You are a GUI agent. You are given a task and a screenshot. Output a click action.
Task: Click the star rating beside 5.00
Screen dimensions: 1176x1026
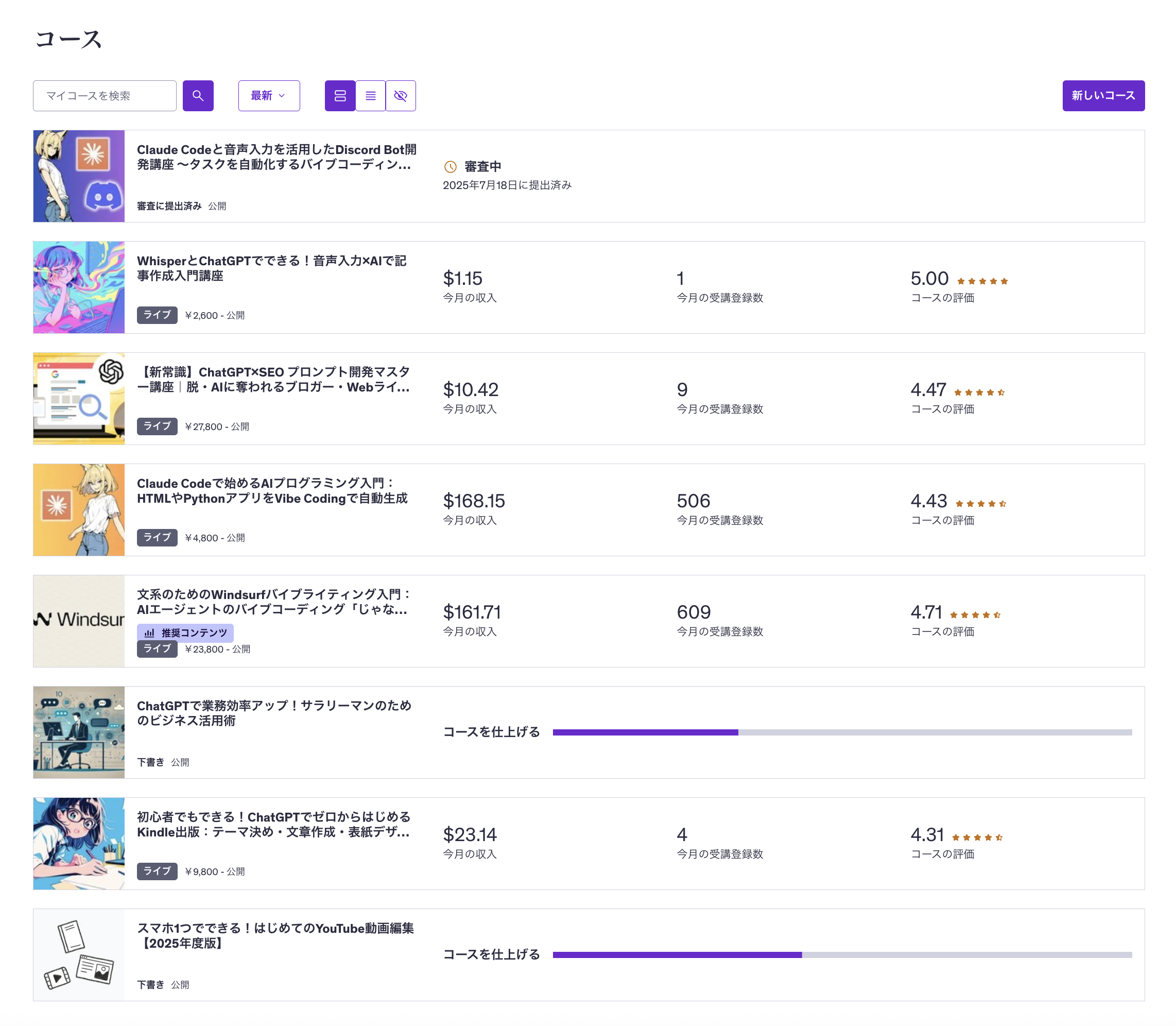coord(982,281)
